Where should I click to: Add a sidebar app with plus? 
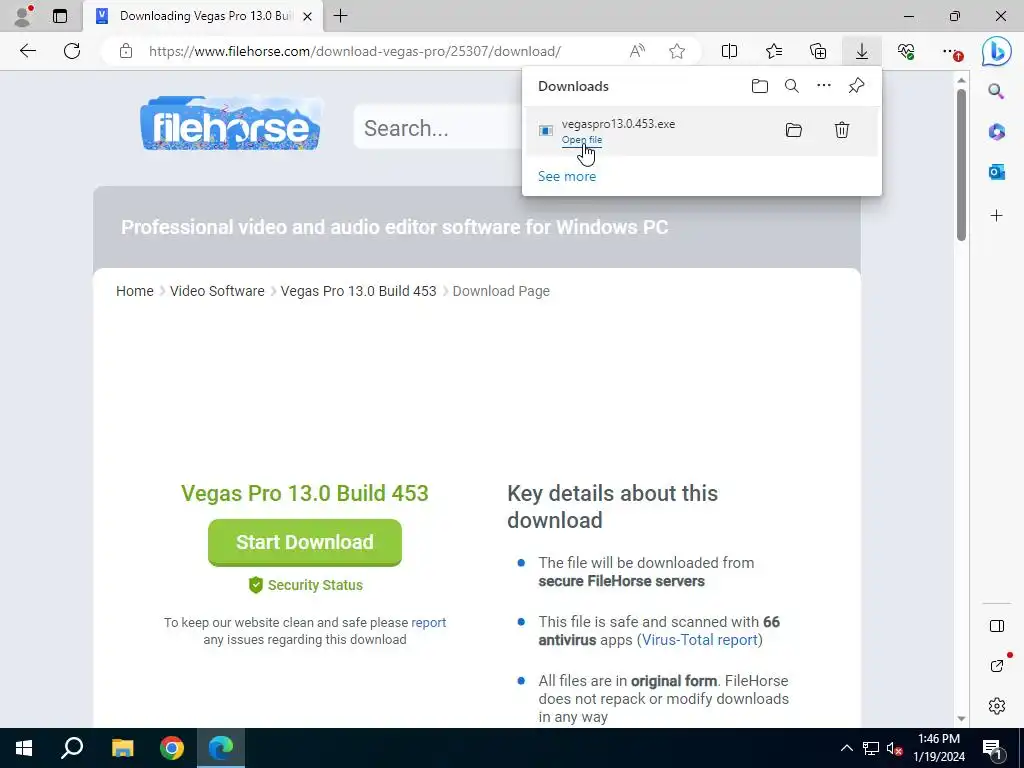[x=997, y=216]
